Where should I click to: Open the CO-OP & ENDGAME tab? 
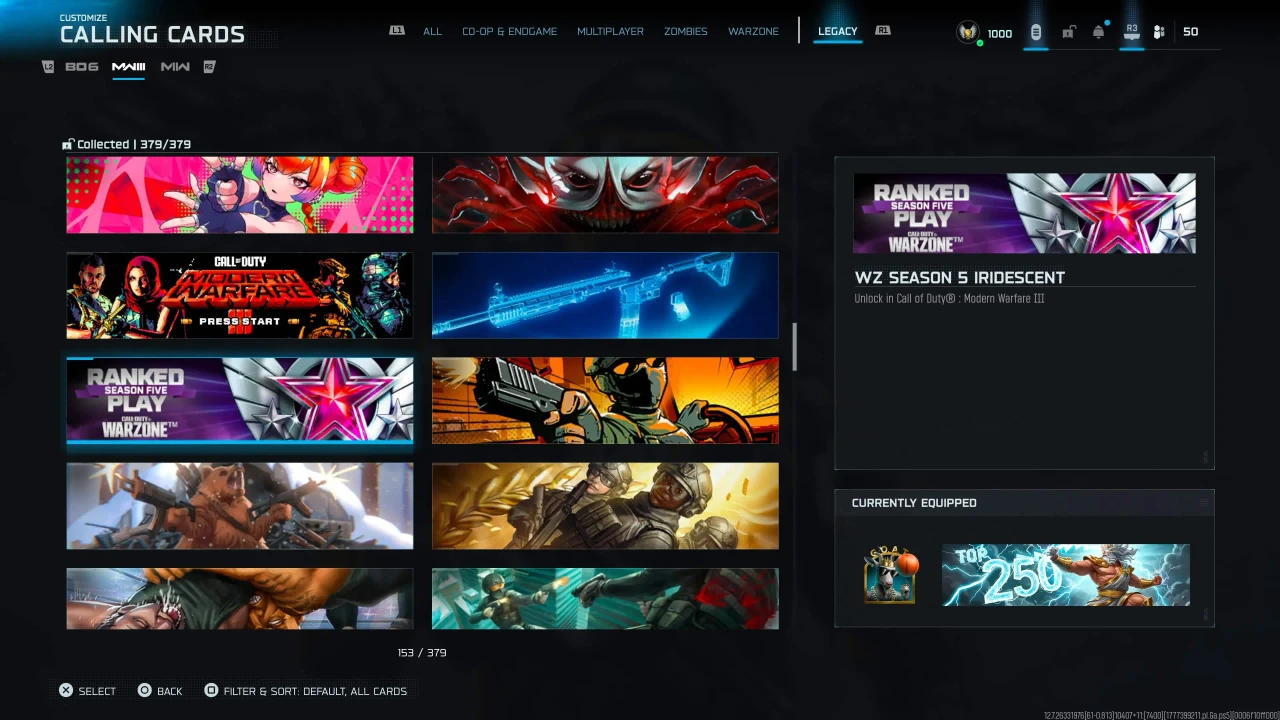point(509,31)
